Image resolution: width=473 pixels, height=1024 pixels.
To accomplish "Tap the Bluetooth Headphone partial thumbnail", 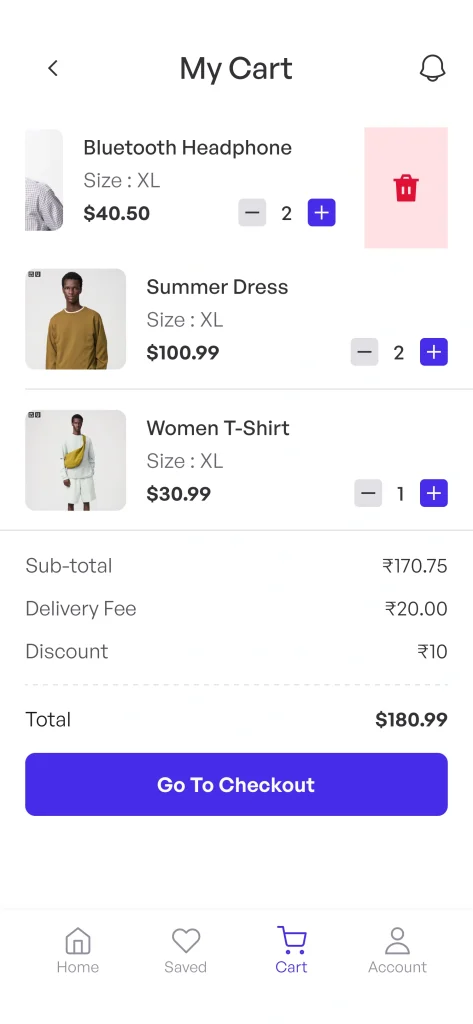I will (44, 180).
